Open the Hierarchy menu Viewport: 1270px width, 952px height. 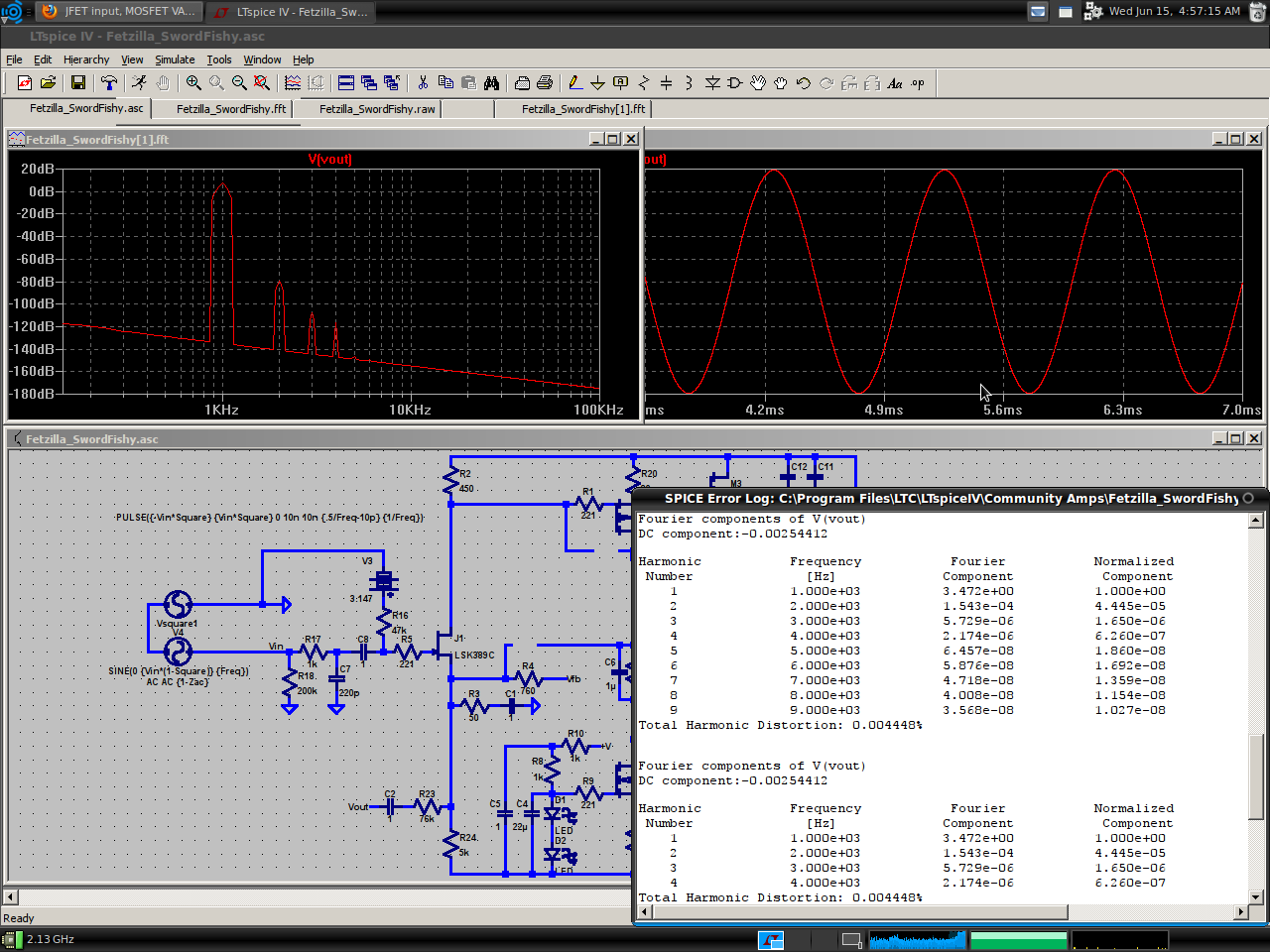point(86,59)
